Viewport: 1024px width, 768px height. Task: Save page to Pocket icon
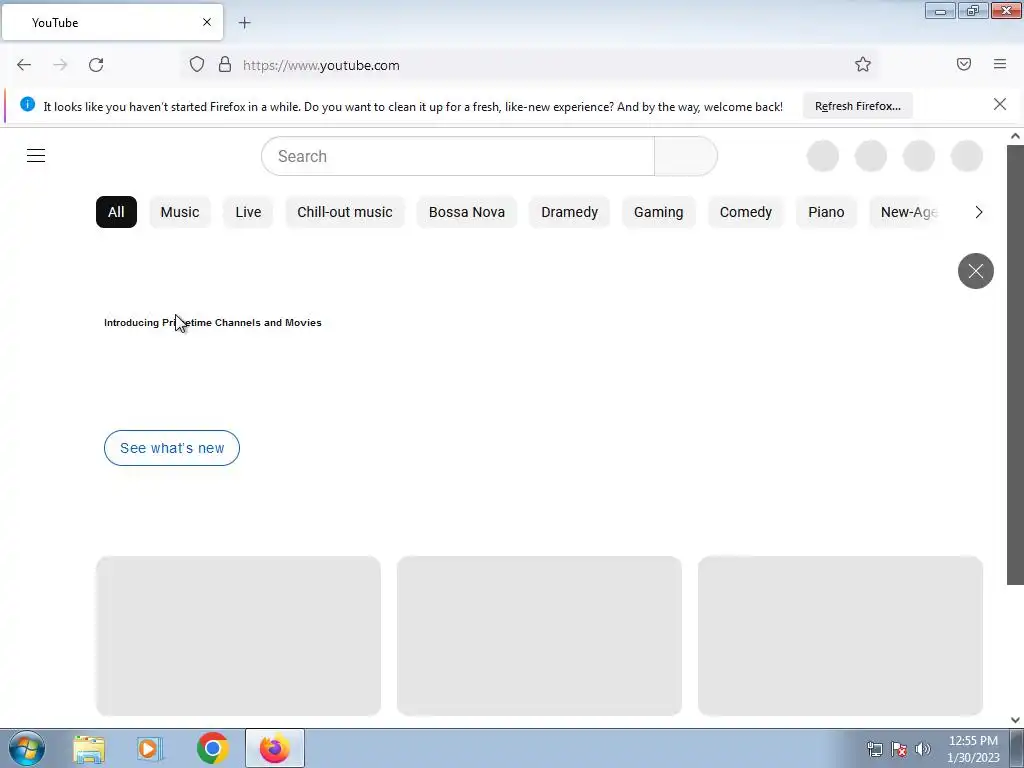coord(964,64)
